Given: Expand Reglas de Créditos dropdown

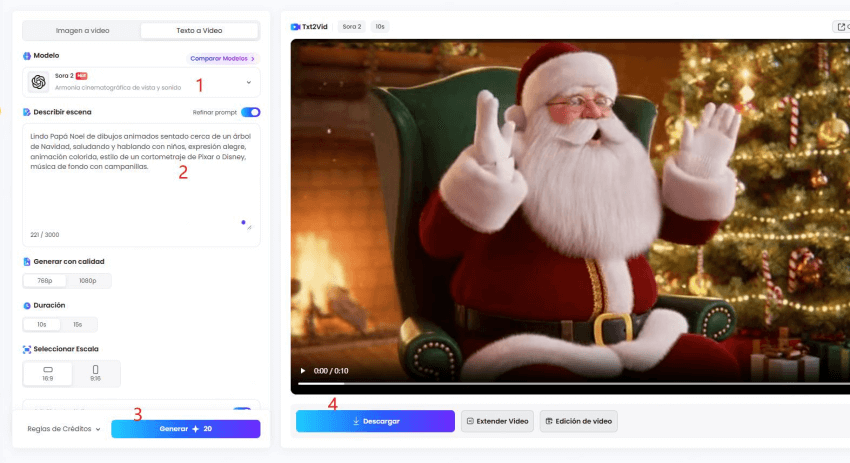Looking at the screenshot, I should (x=64, y=429).
